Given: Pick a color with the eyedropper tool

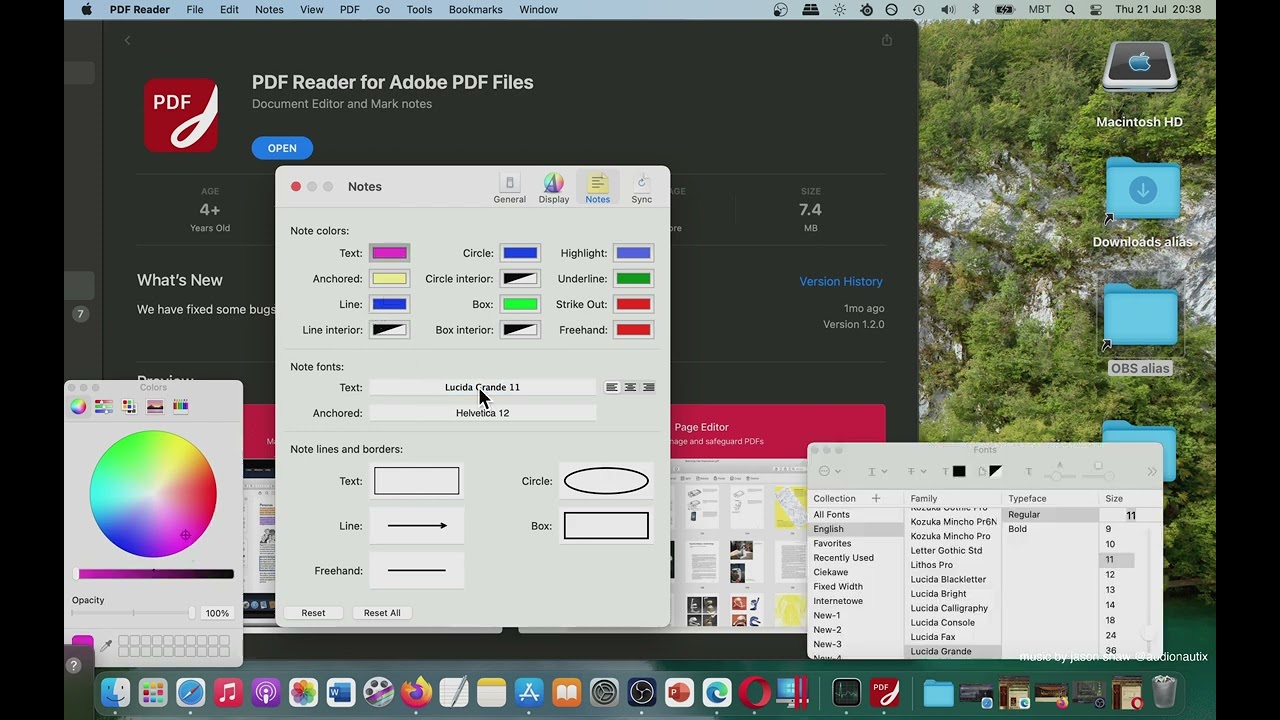Looking at the screenshot, I should click(x=106, y=646).
